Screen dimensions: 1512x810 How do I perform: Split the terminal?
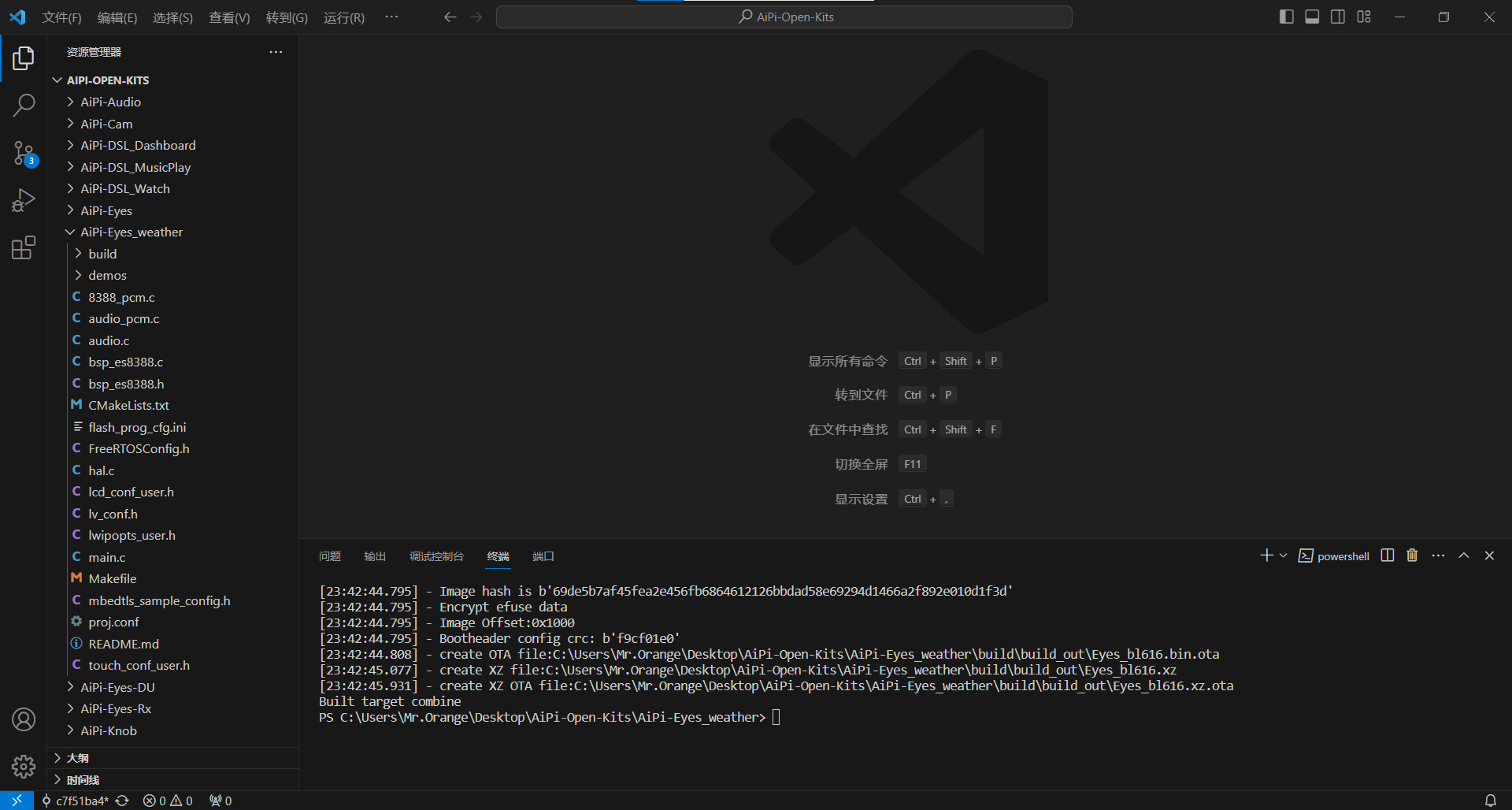pyautogui.click(x=1388, y=555)
